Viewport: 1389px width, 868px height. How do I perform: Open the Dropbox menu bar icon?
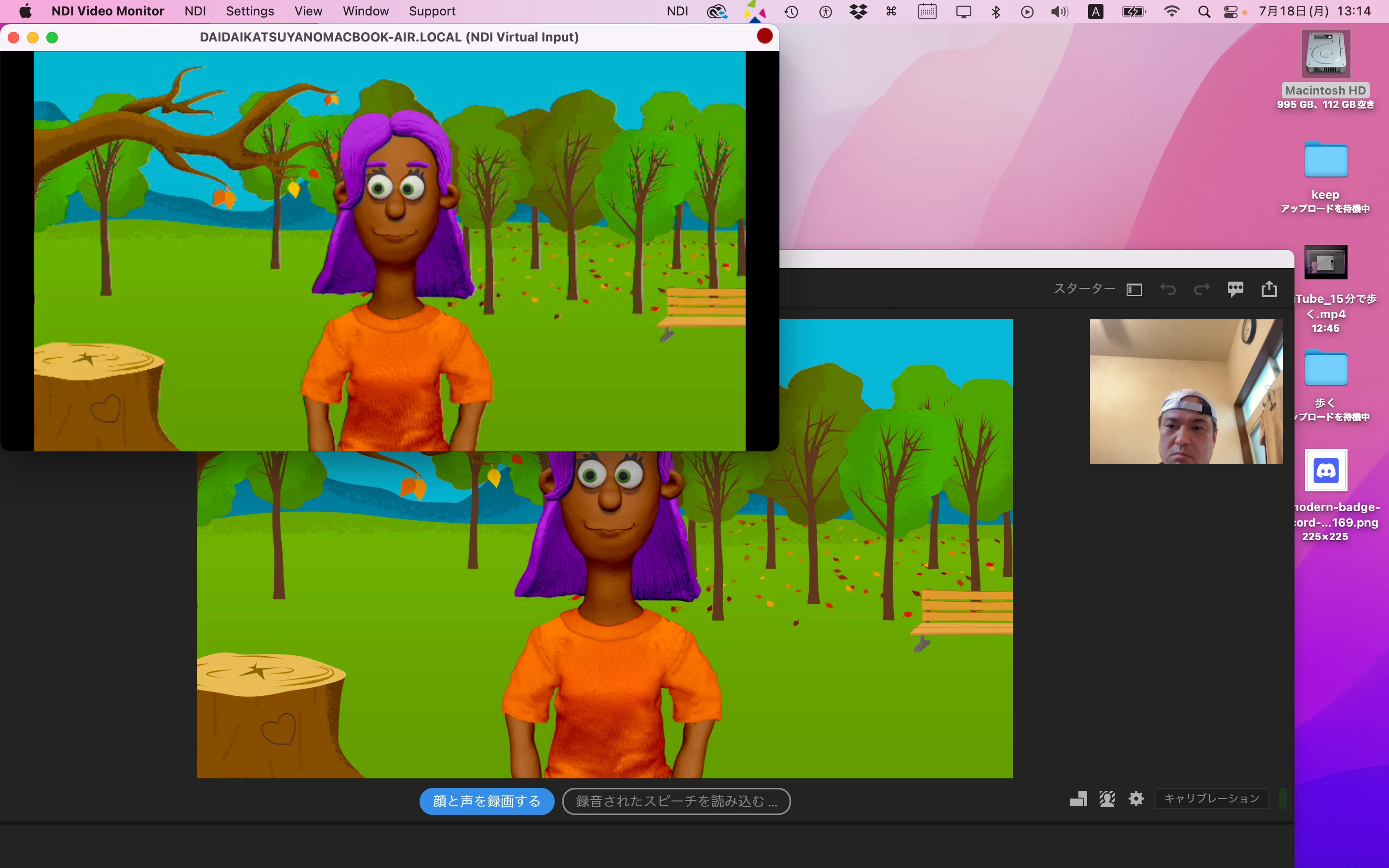858,12
